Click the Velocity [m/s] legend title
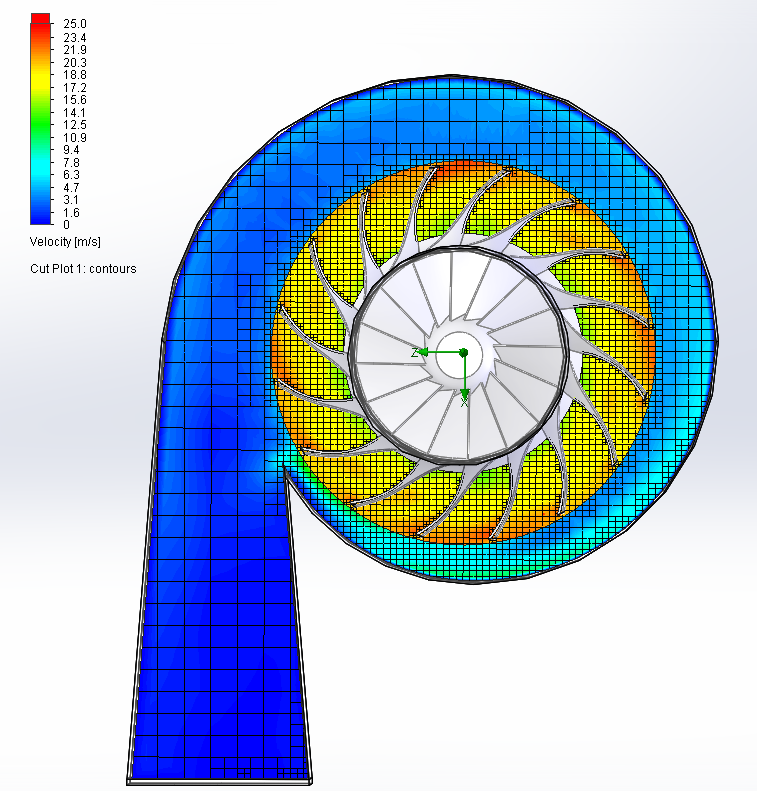 [66, 242]
